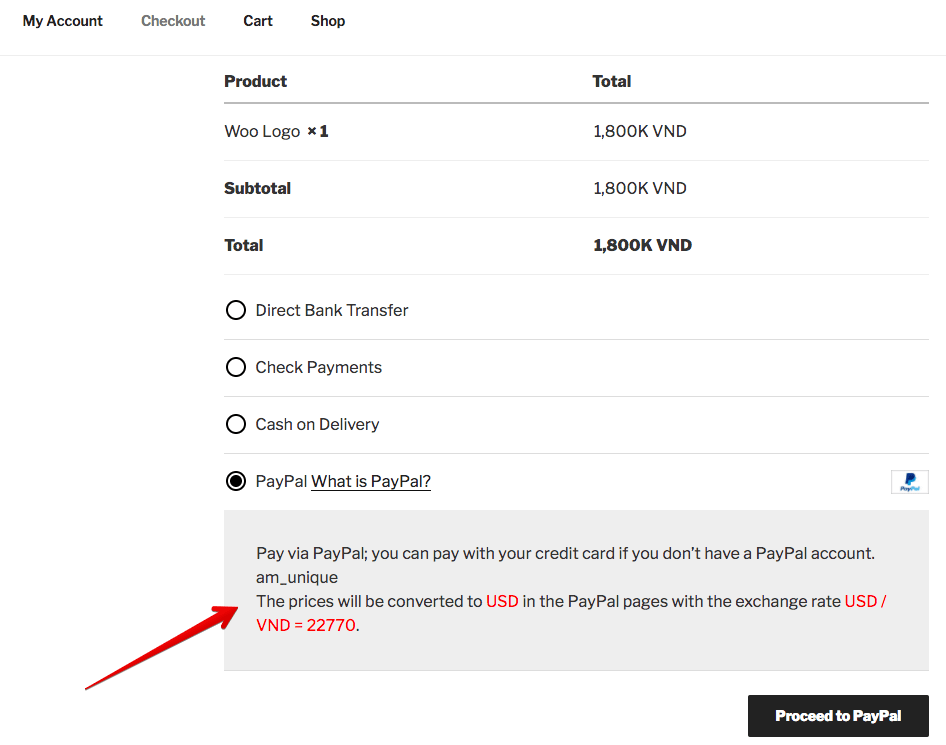
Task: Choose the Check Payments radio button
Action: (x=236, y=367)
